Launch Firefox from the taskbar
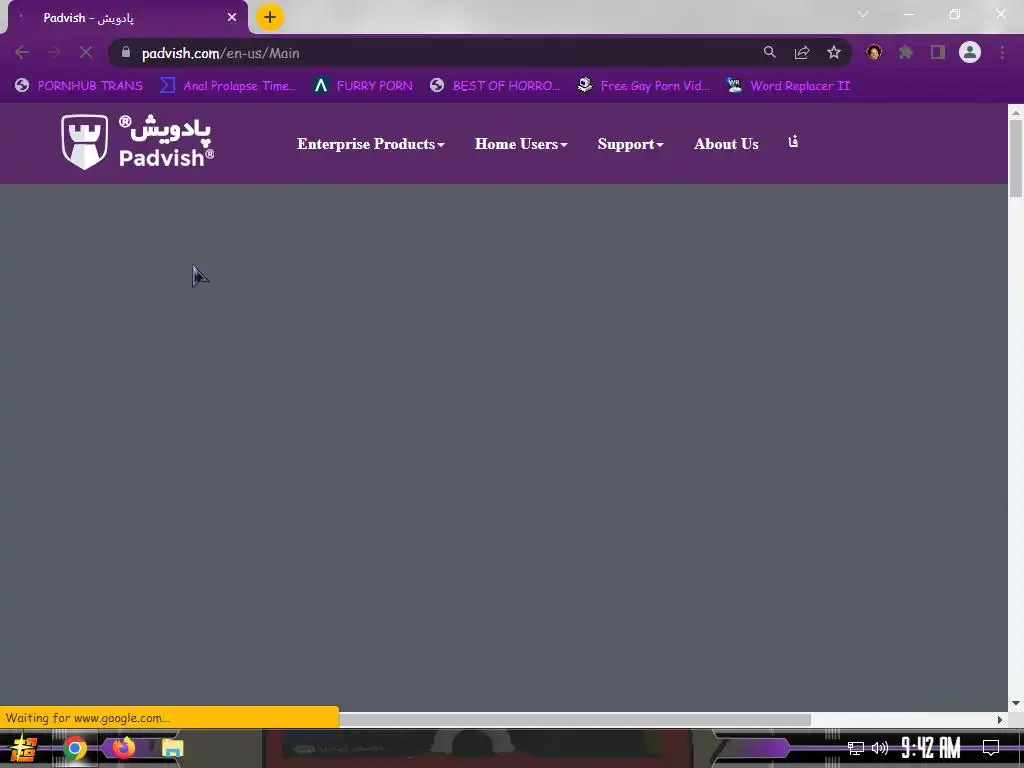Viewport: 1024px width, 768px height. tap(123, 747)
